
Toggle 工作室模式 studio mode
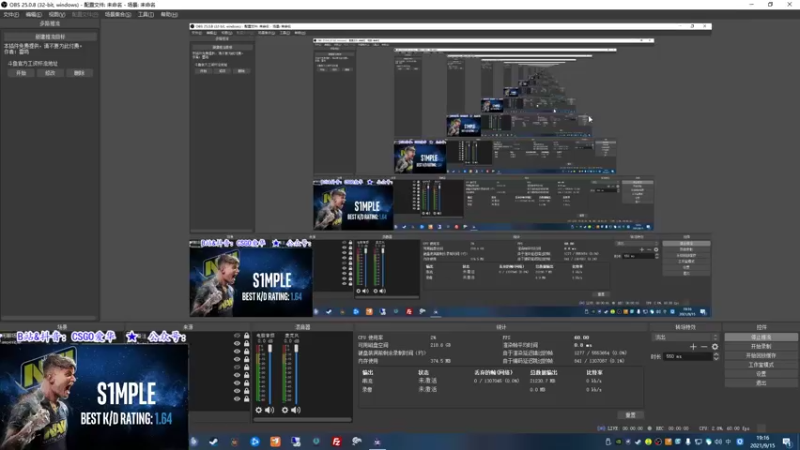[761, 365]
